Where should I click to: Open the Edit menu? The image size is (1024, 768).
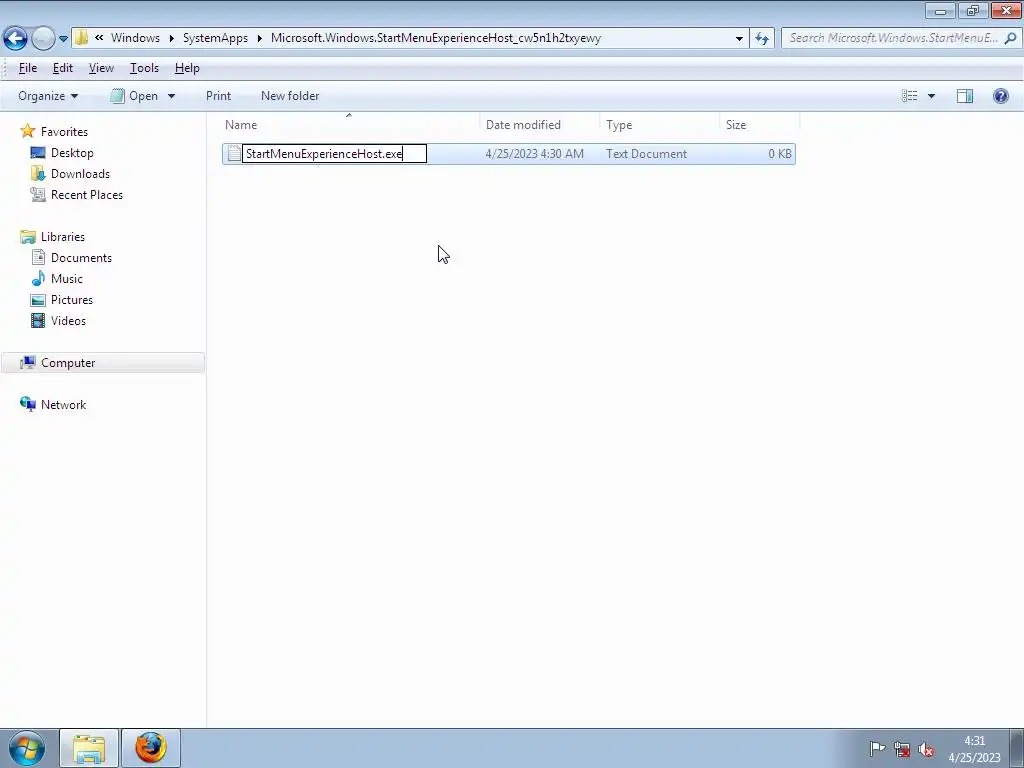63,68
